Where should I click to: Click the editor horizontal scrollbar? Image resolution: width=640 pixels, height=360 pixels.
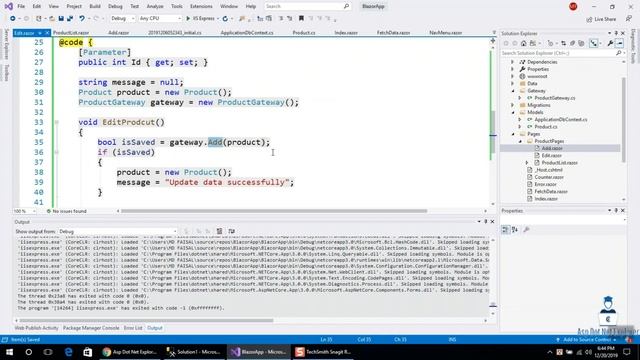(x=274, y=211)
